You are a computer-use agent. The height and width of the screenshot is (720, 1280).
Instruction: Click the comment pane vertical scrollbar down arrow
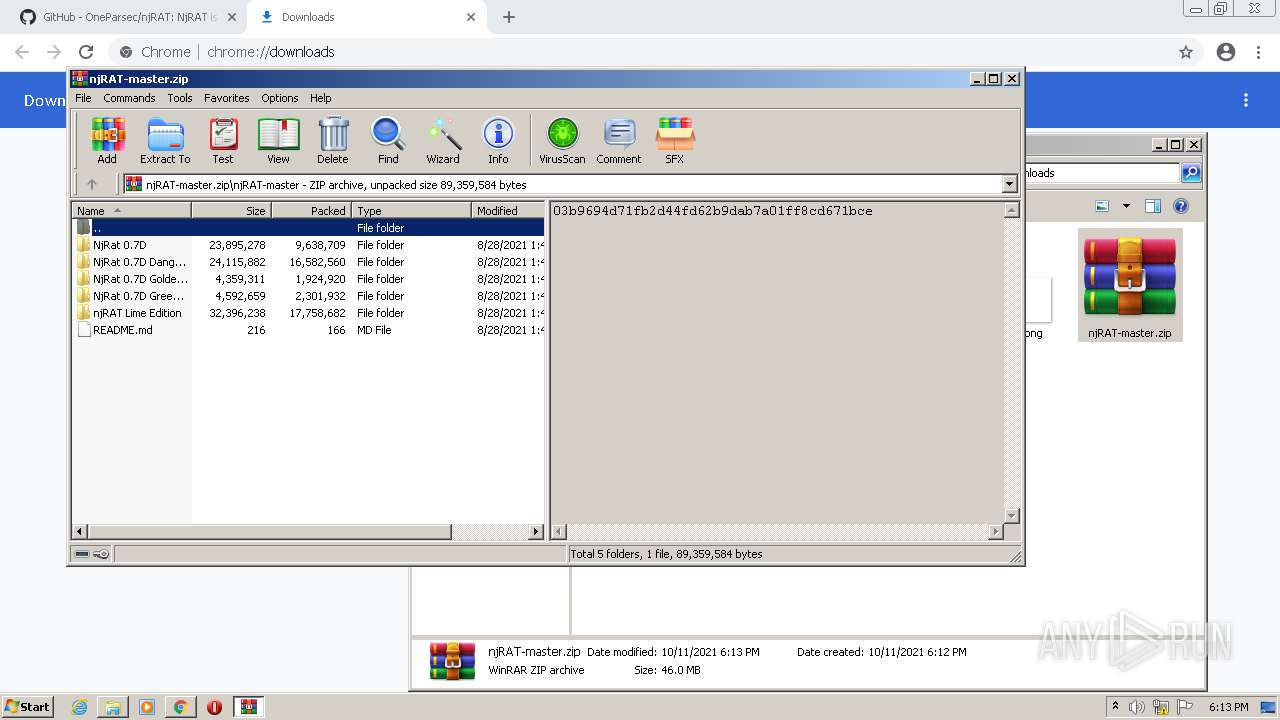click(1011, 516)
